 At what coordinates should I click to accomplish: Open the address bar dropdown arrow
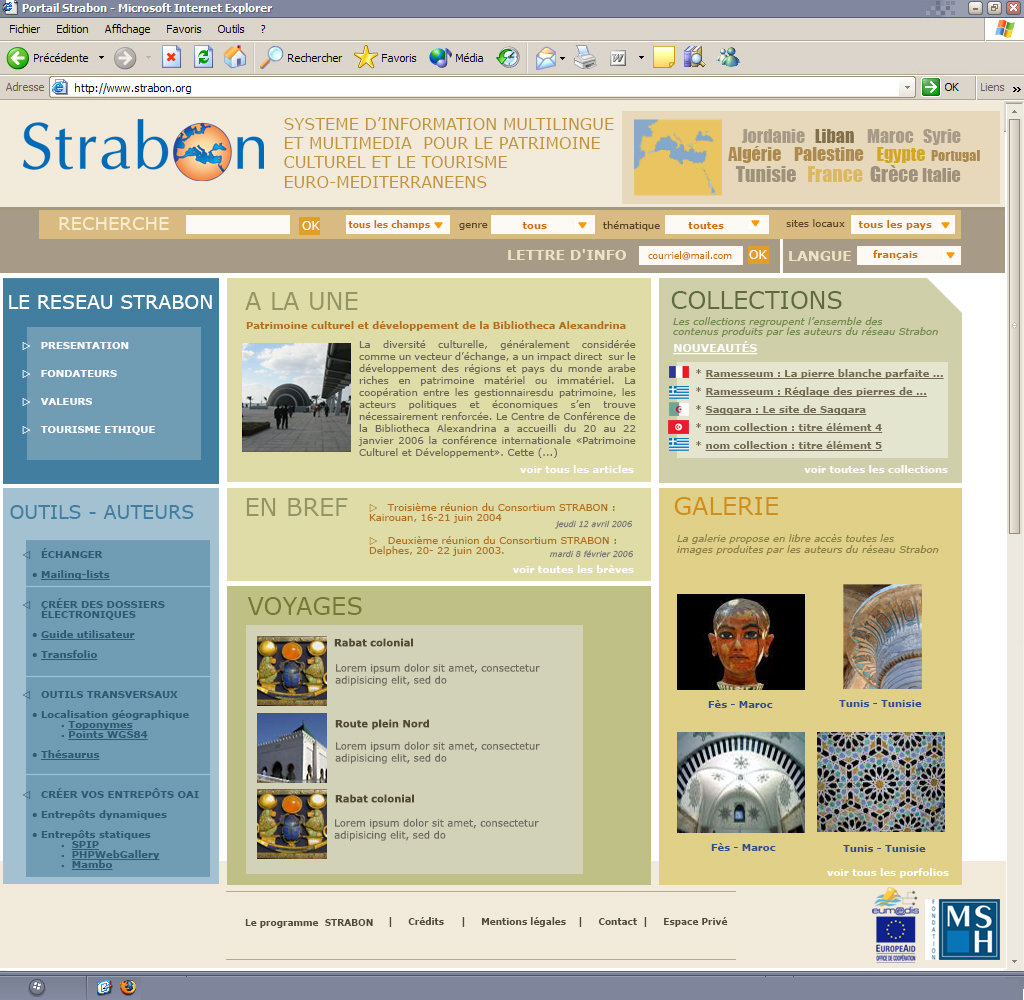[x=906, y=88]
